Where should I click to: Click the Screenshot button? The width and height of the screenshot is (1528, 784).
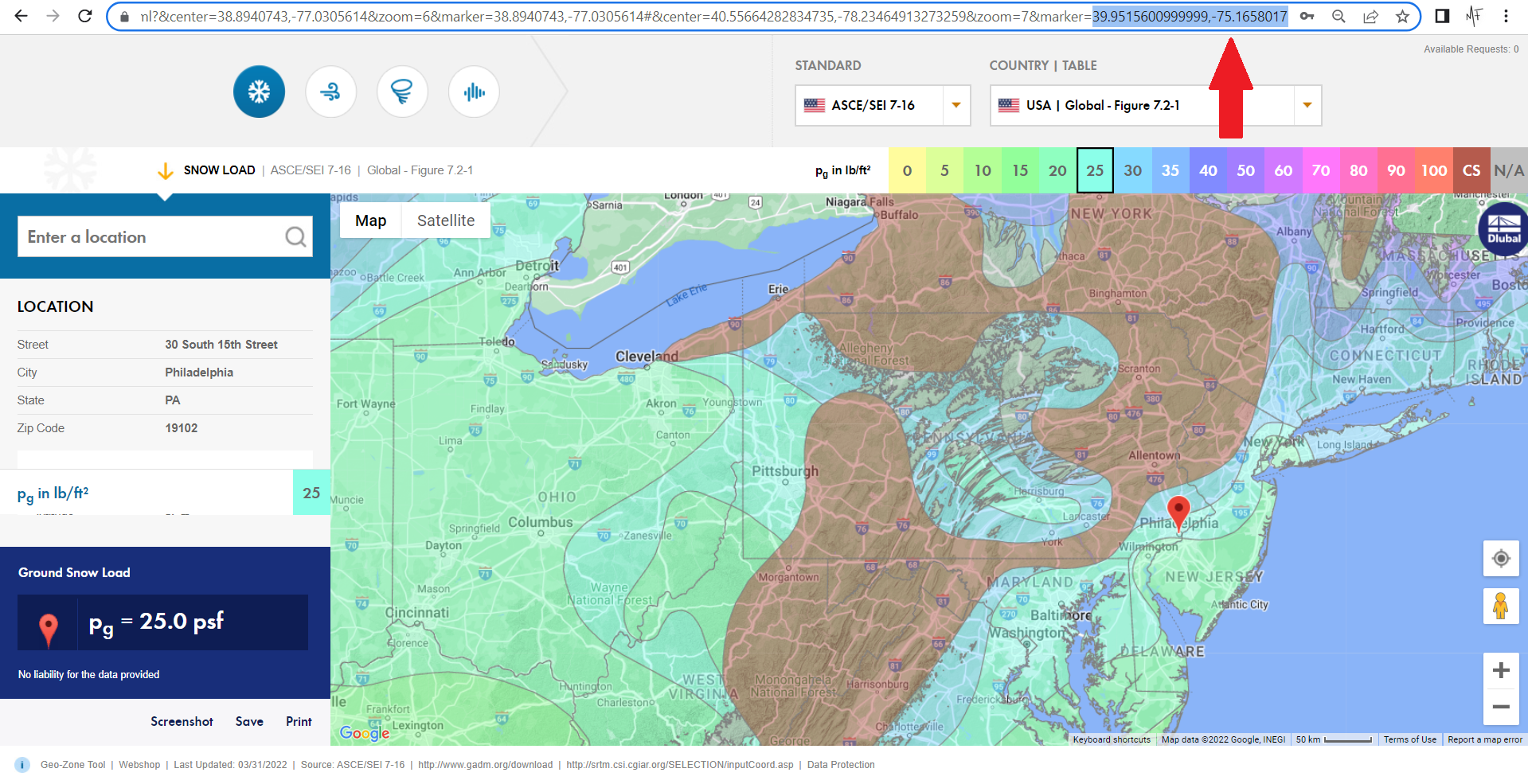(182, 721)
